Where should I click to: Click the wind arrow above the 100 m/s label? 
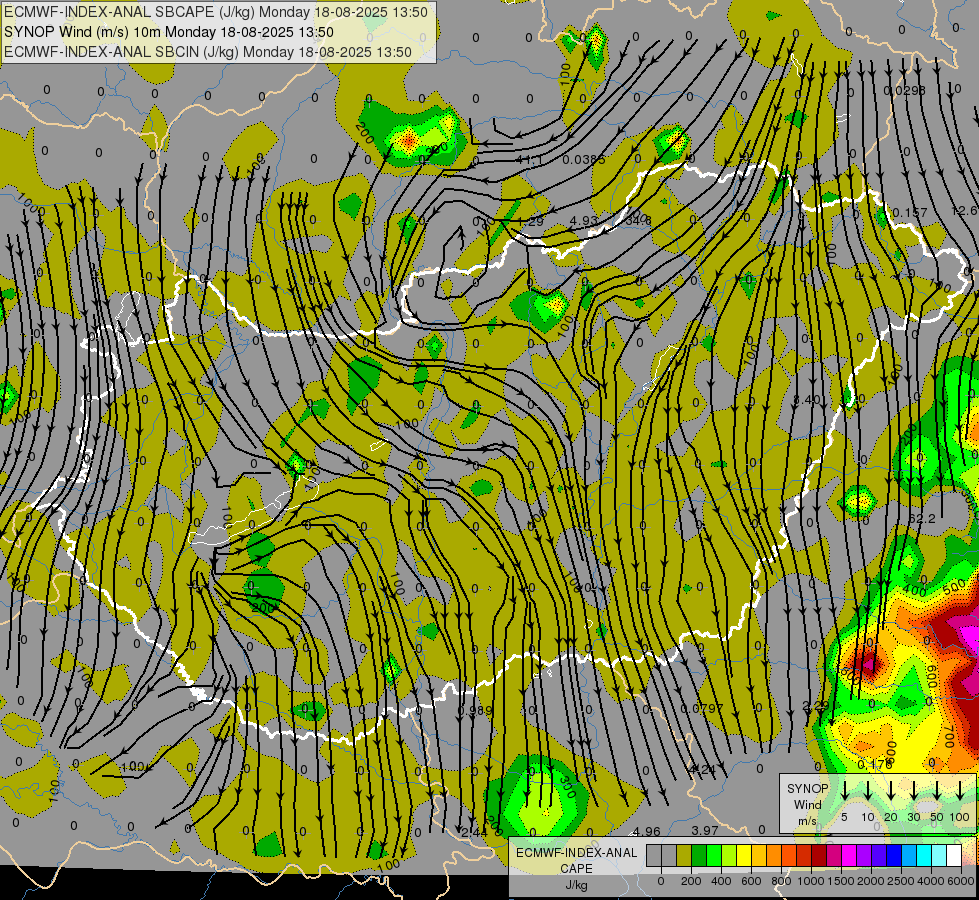[960, 789]
